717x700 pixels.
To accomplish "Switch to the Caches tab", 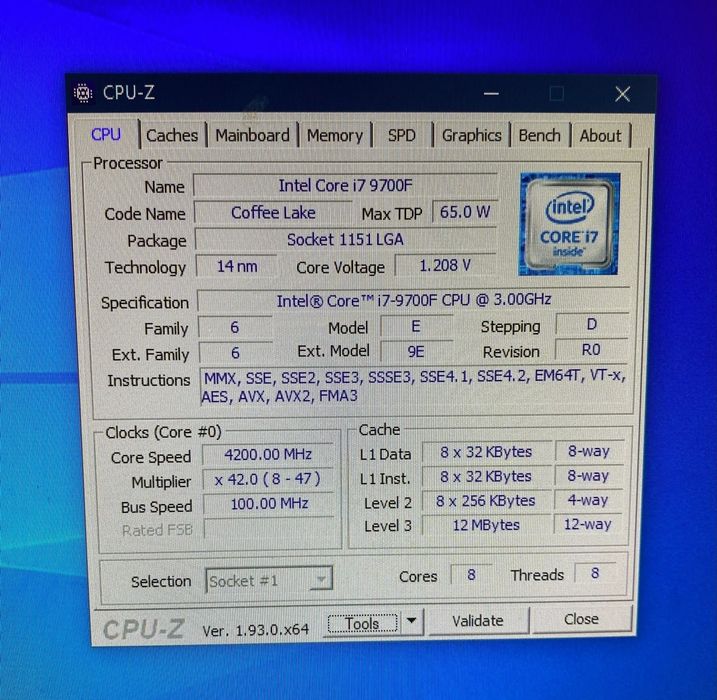I will [172, 135].
